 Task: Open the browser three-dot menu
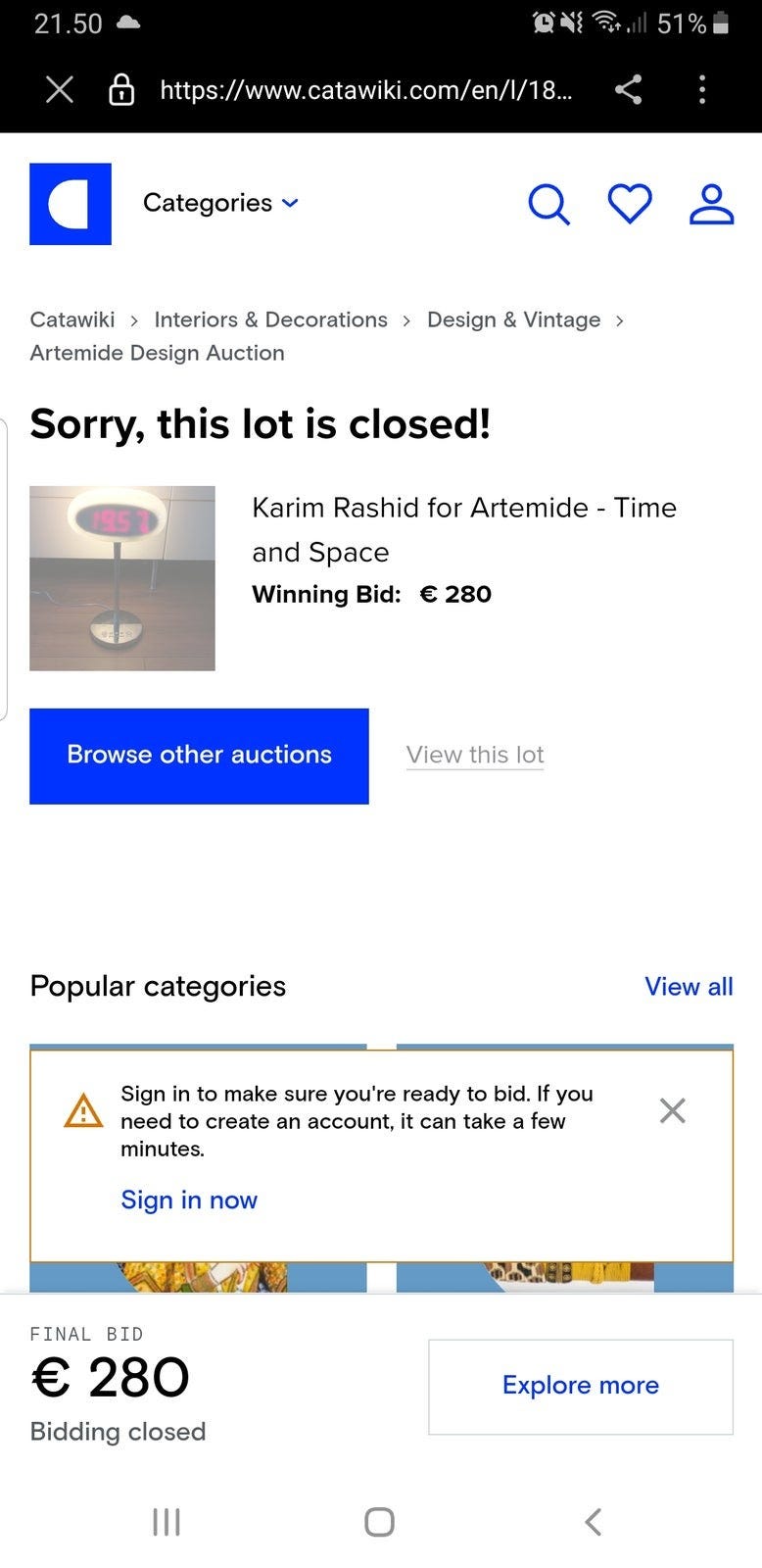[702, 90]
